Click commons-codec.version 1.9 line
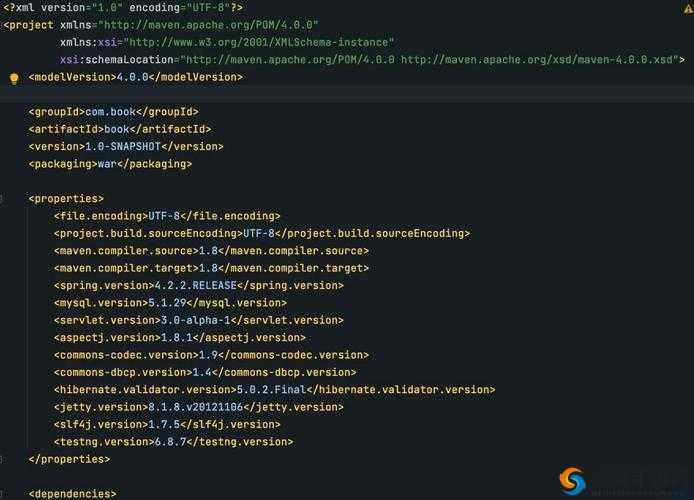694x500 pixels. (x=211, y=355)
